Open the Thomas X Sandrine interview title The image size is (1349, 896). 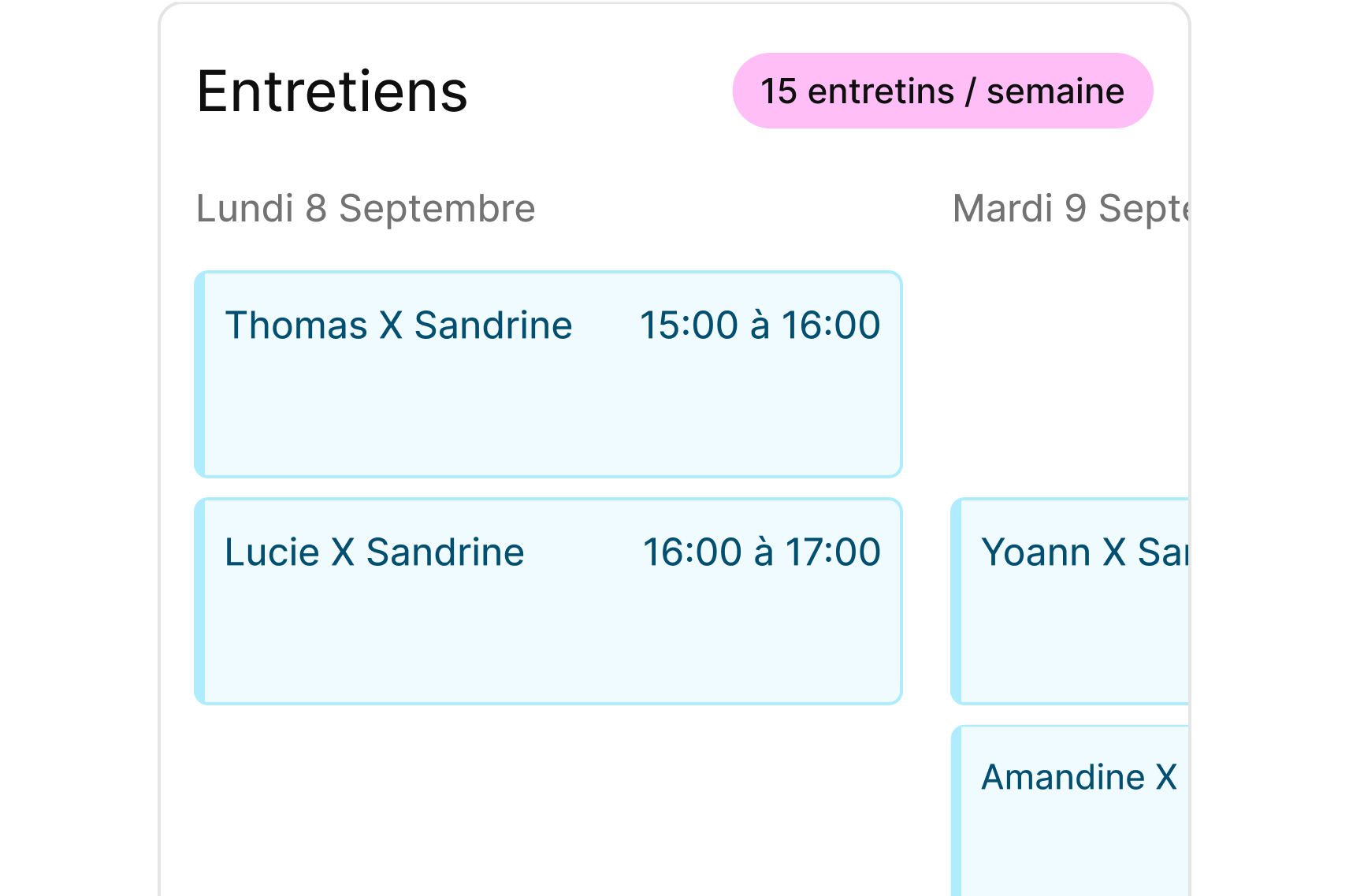399,325
